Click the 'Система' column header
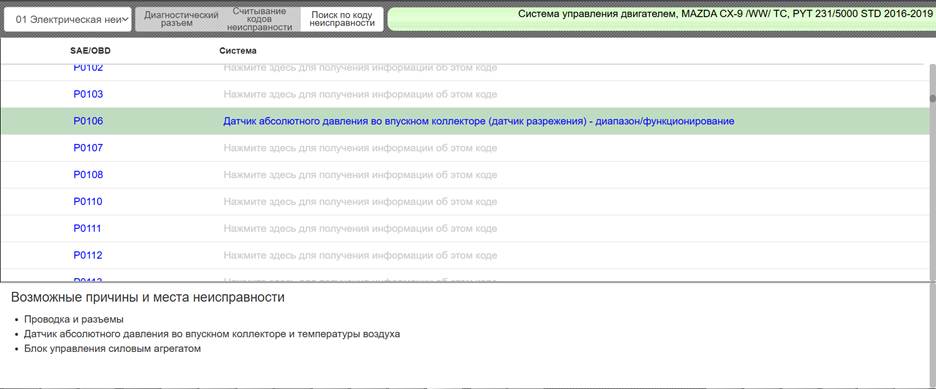This screenshot has height=389, width=936. [x=238, y=51]
